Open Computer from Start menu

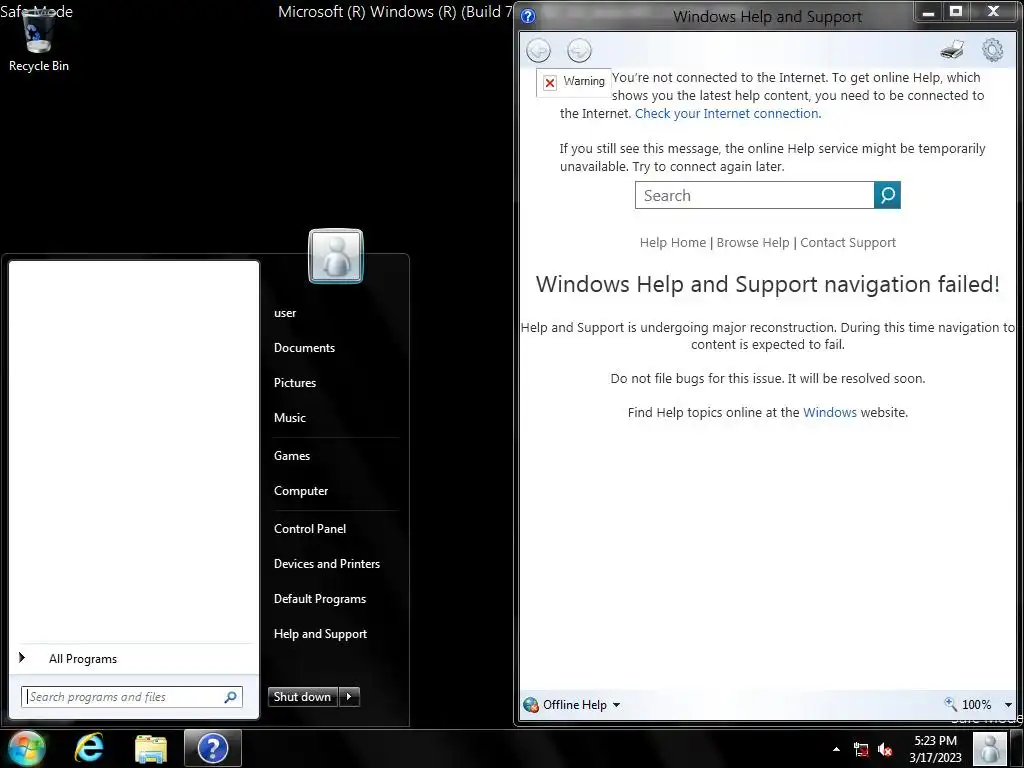[301, 491]
